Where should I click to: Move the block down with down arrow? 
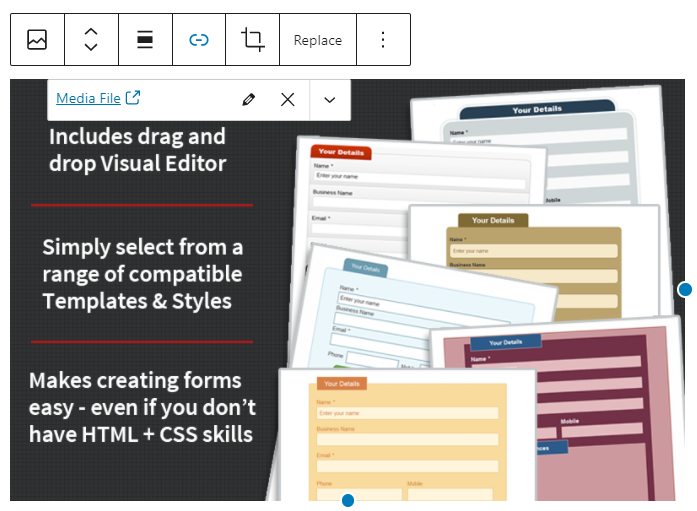tap(91, 48)
